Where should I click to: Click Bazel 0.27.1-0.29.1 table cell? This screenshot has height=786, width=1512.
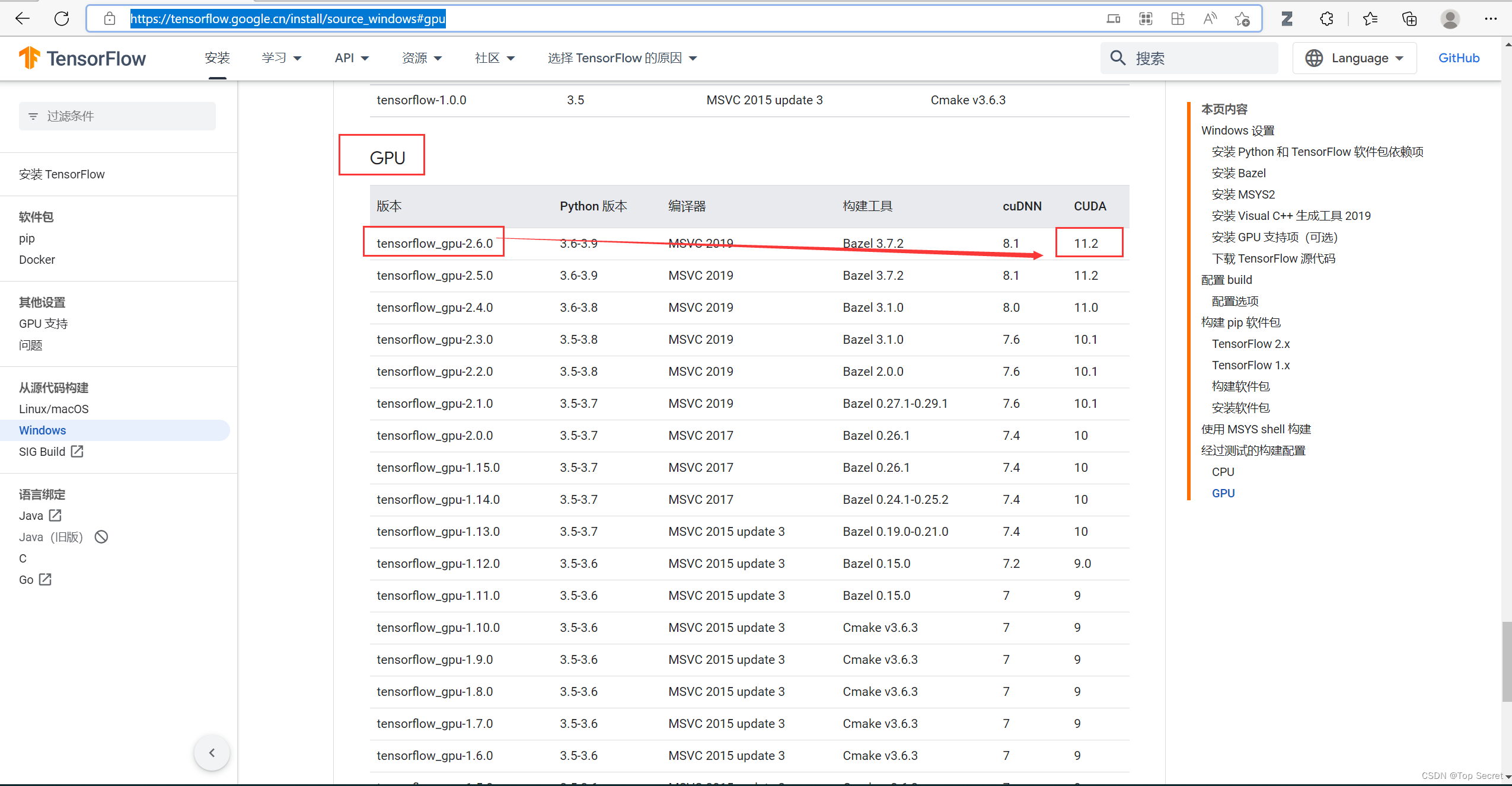(x=895, y=404)
